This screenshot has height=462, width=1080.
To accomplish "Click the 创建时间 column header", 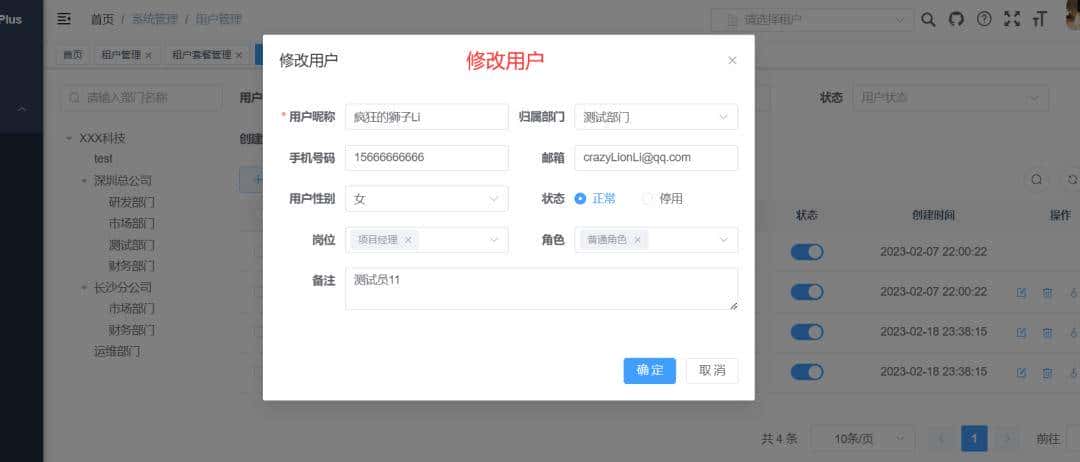I will point(933,216).
